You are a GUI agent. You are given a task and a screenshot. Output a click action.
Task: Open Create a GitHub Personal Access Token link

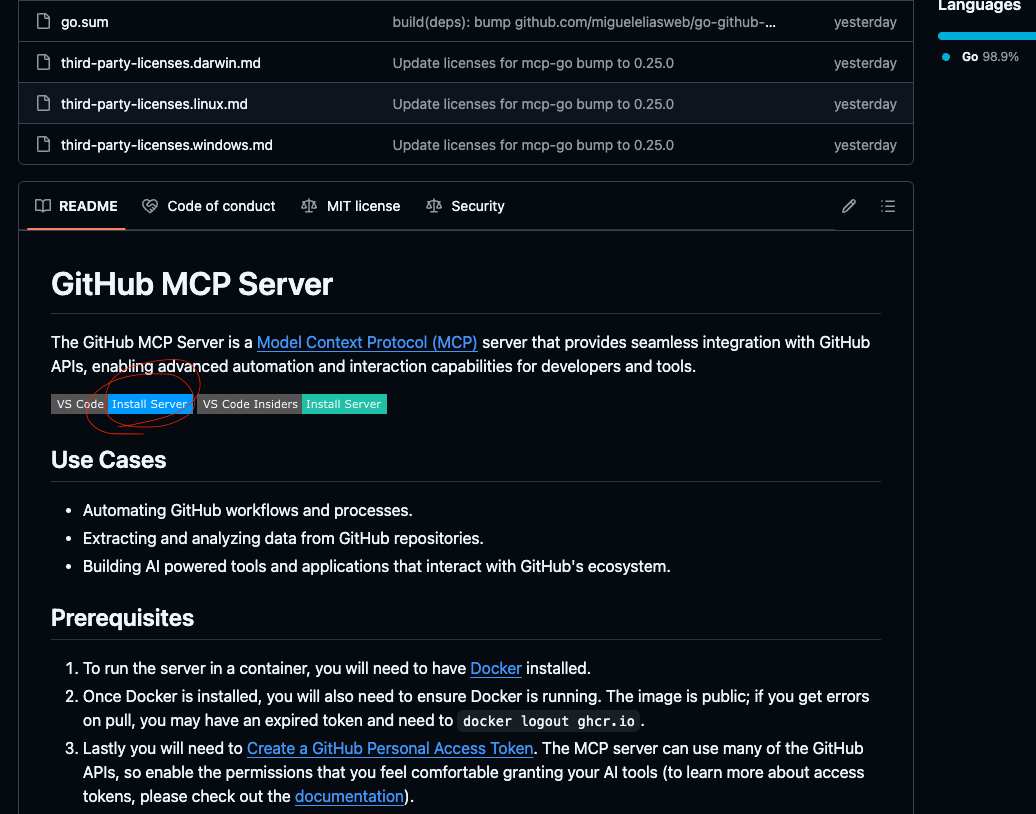pyautogui.click(x=390, y=748)
